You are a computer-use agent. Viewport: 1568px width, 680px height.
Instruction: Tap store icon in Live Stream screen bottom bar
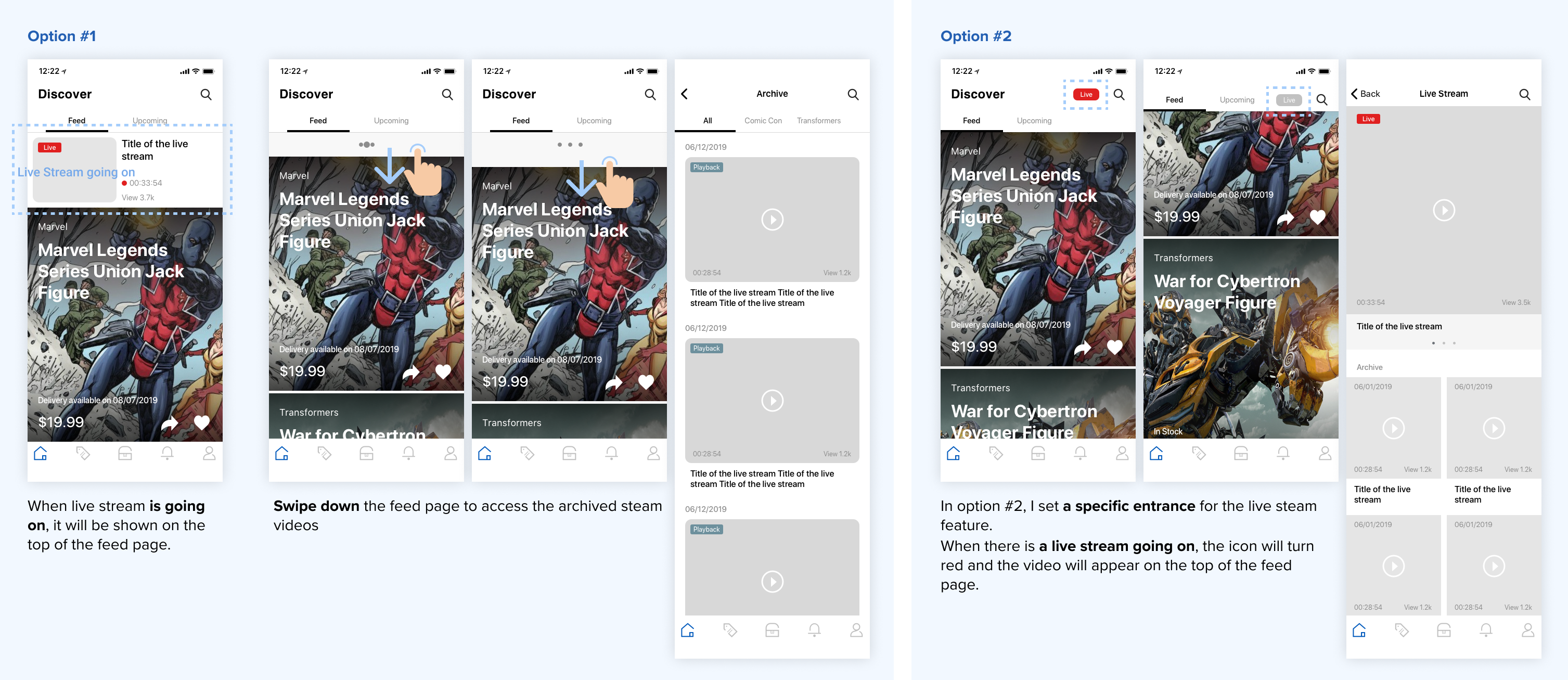1444,630
